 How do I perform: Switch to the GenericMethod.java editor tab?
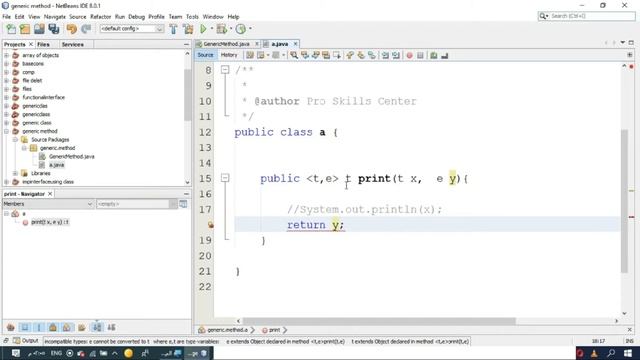[226, 44]
